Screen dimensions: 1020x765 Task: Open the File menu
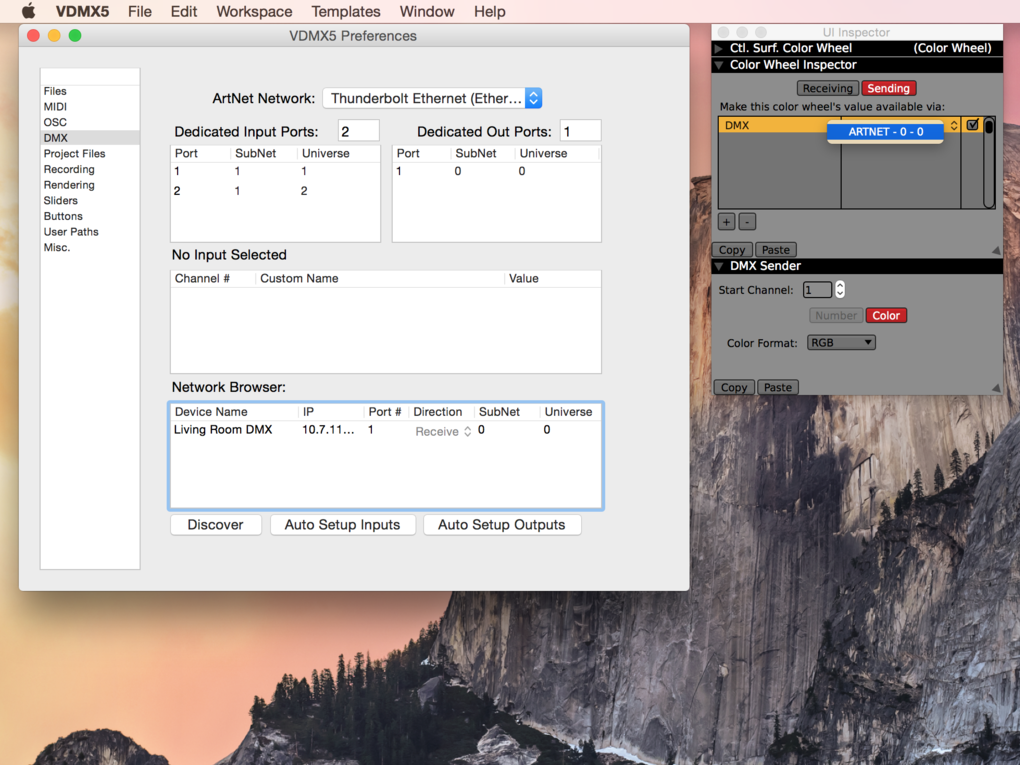pos(139,11)
